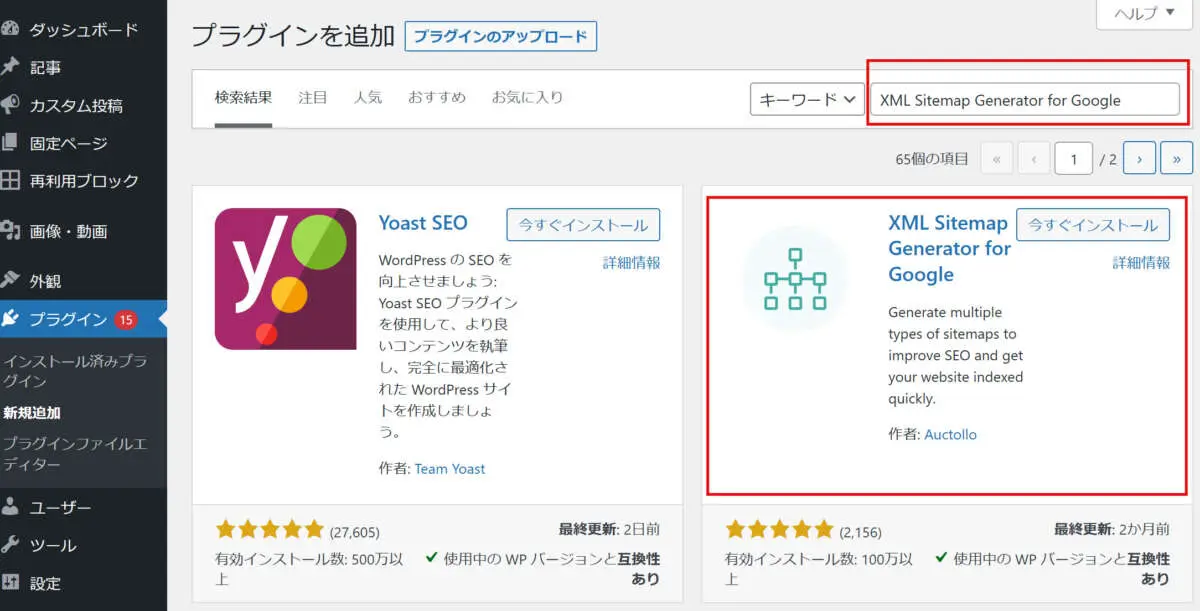Click the Yoast SEO star rating

pos(270,530)
